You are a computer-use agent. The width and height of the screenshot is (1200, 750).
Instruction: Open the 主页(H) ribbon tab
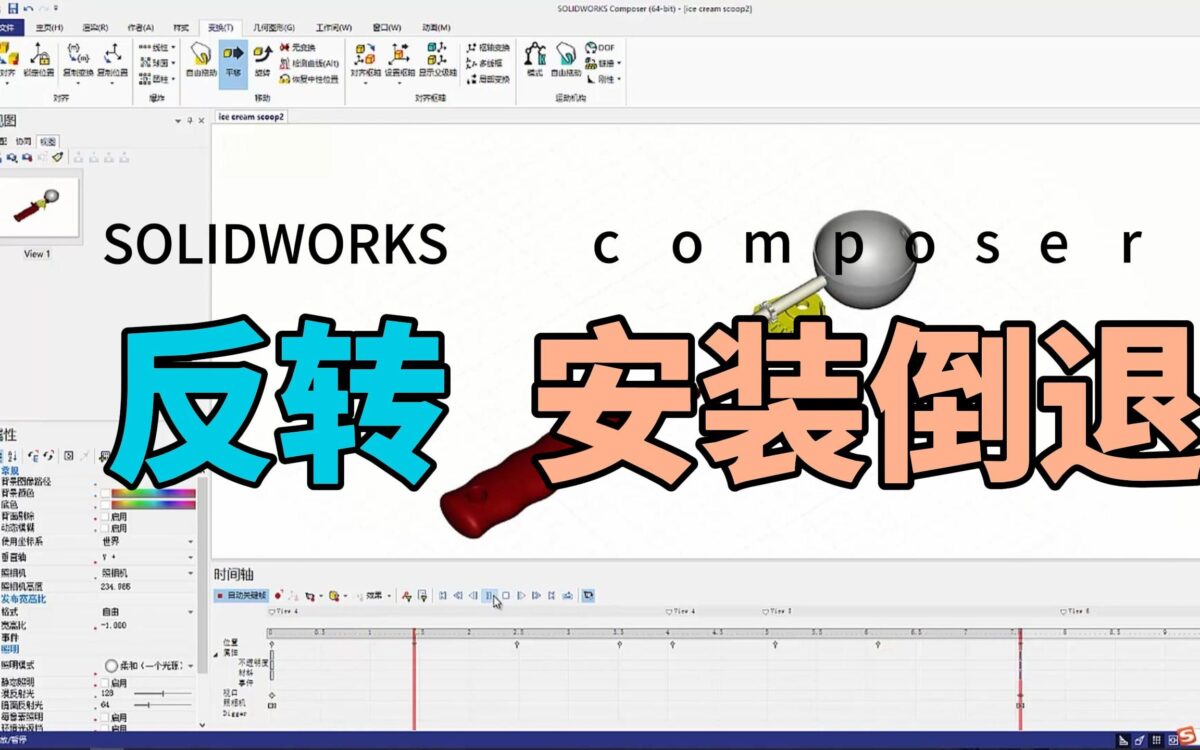[49, 27]
